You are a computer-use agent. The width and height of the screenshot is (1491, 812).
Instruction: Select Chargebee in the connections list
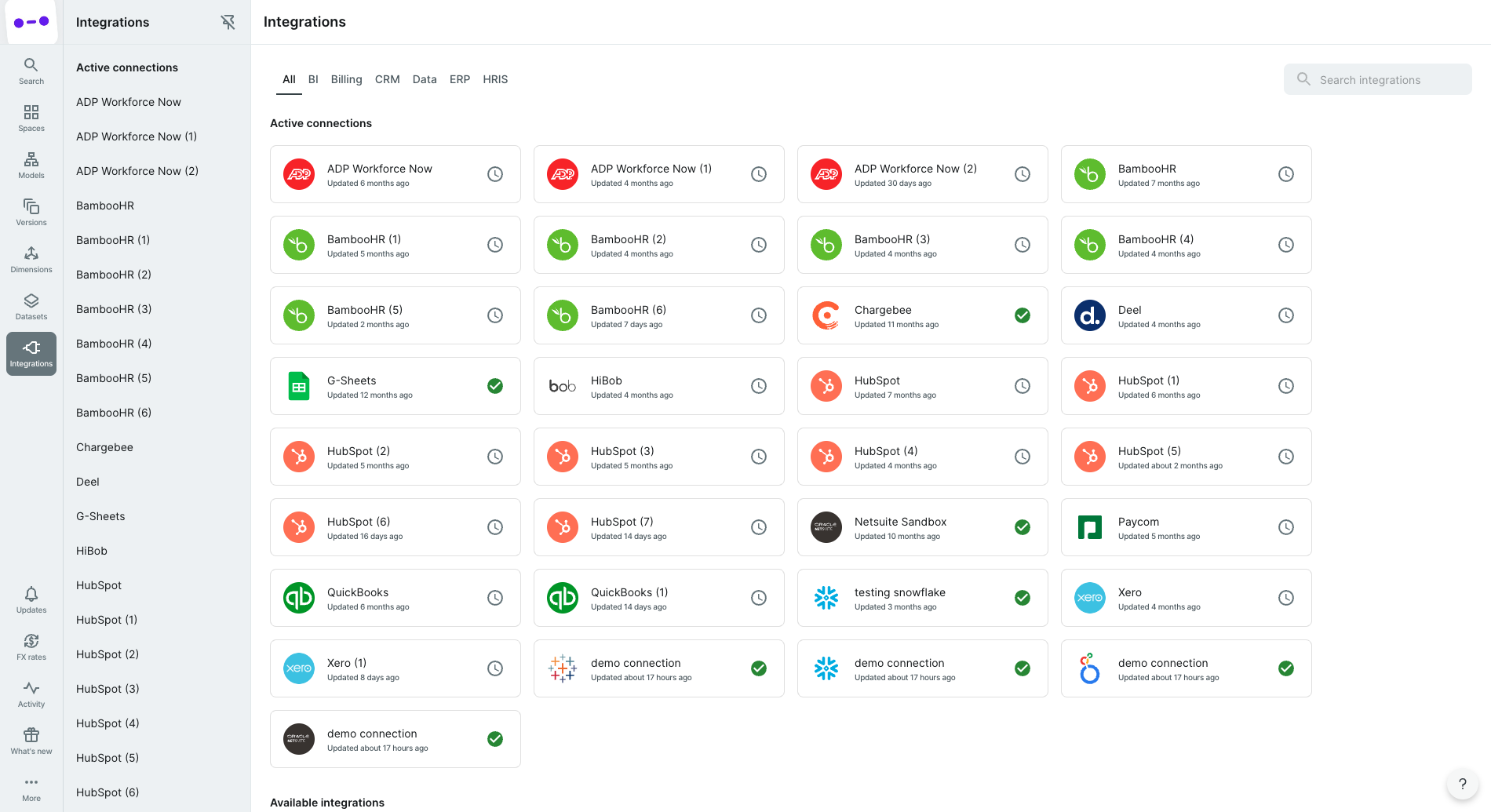(157, 447)
